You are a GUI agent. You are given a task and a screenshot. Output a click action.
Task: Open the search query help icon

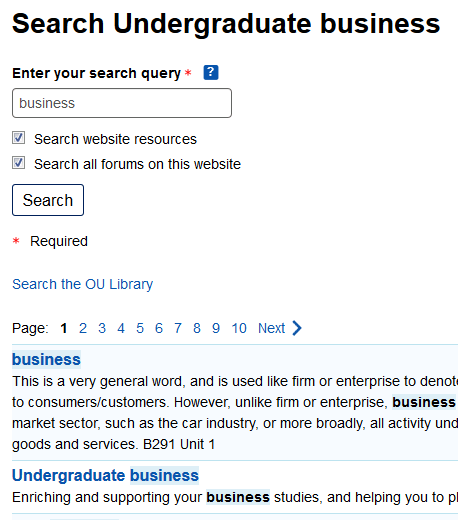[211, 72]
